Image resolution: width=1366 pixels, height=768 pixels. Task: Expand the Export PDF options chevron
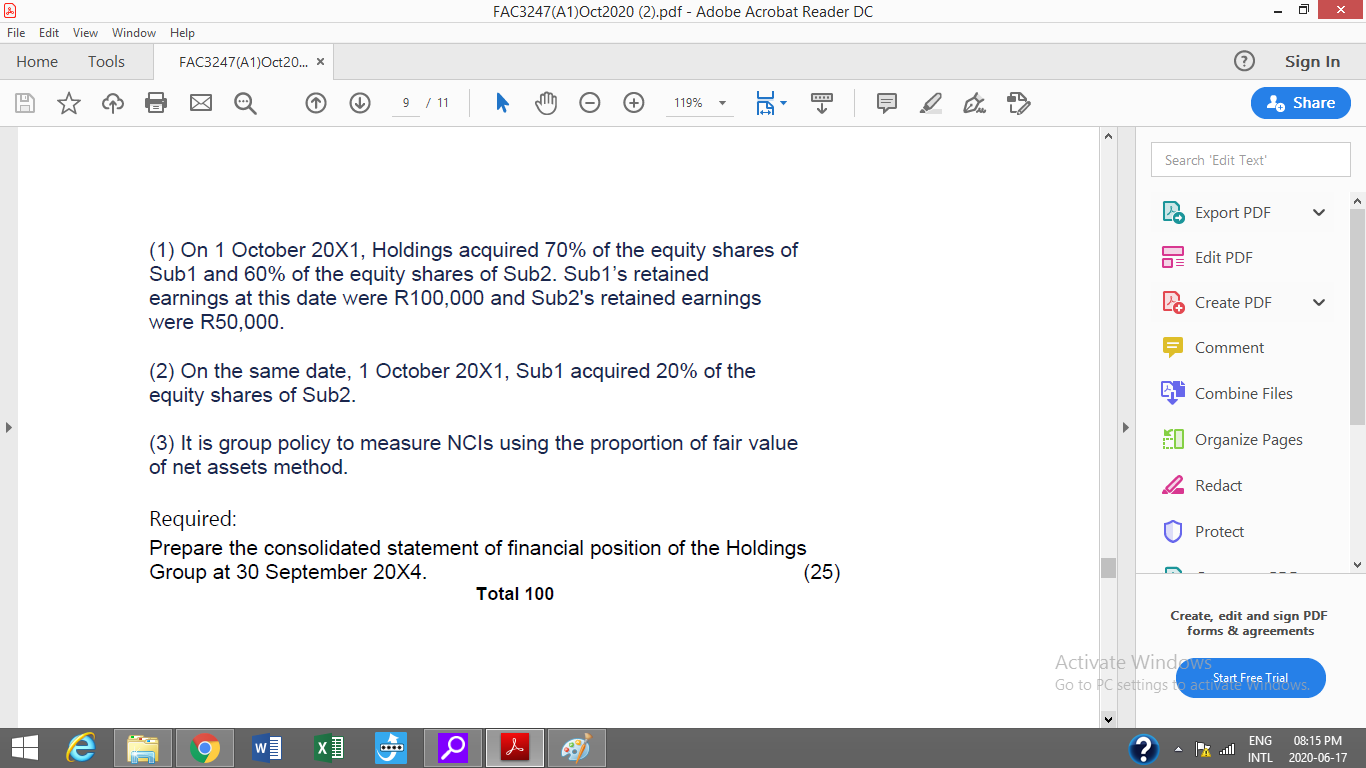1319,212
